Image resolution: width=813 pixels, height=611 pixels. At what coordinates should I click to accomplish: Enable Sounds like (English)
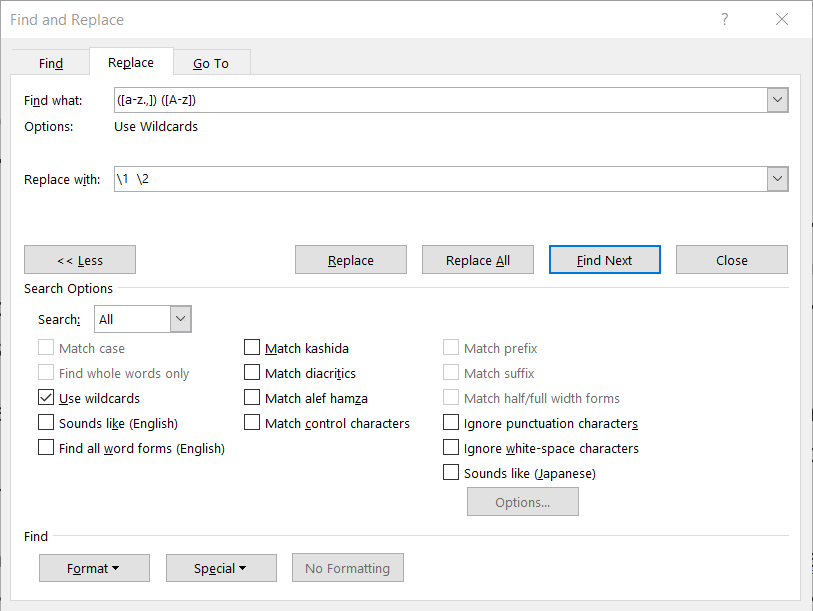pyautogui.click(x=45, y=422)
